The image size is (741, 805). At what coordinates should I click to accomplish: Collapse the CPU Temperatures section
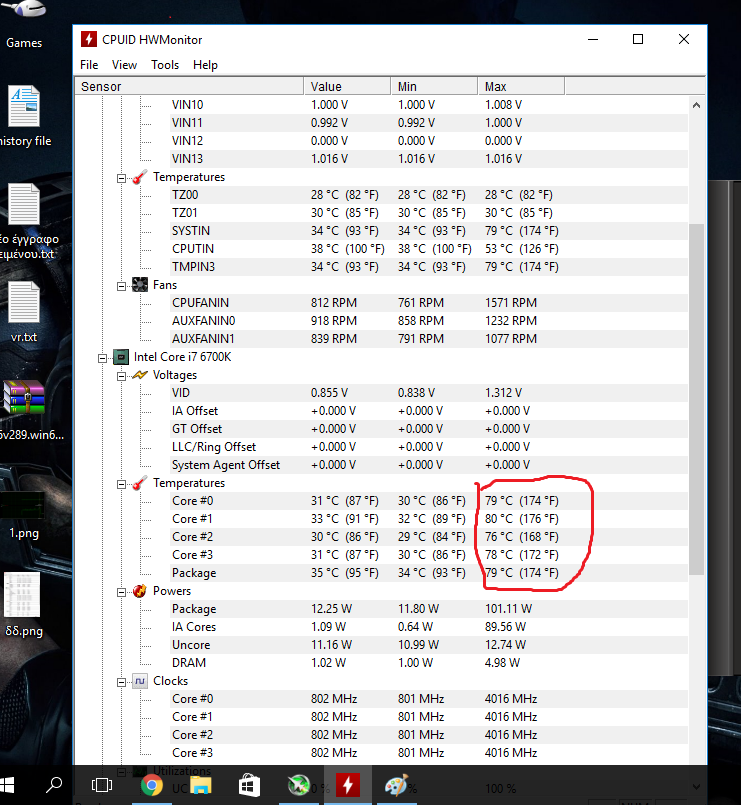pos(121,484)
